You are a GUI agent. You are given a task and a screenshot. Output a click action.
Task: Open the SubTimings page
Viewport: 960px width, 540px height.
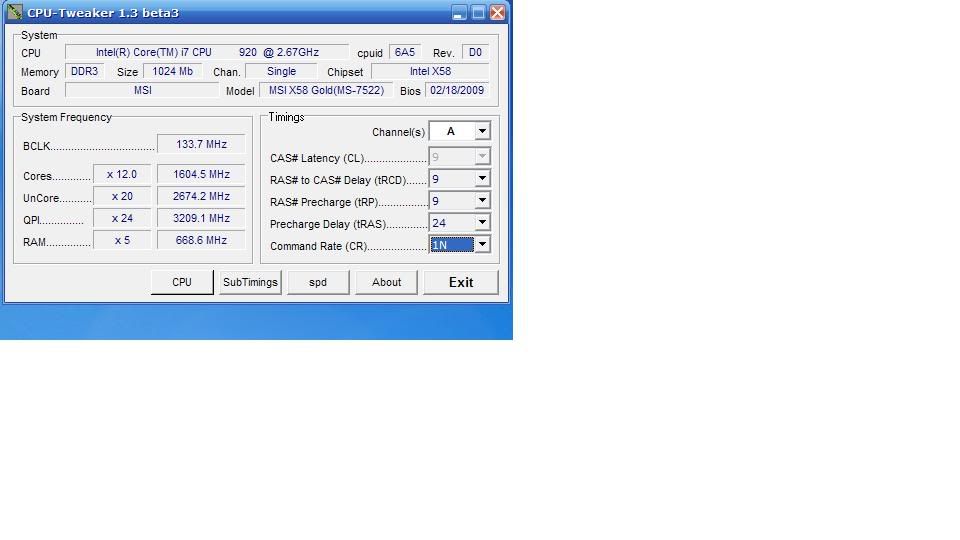point(250,282)
